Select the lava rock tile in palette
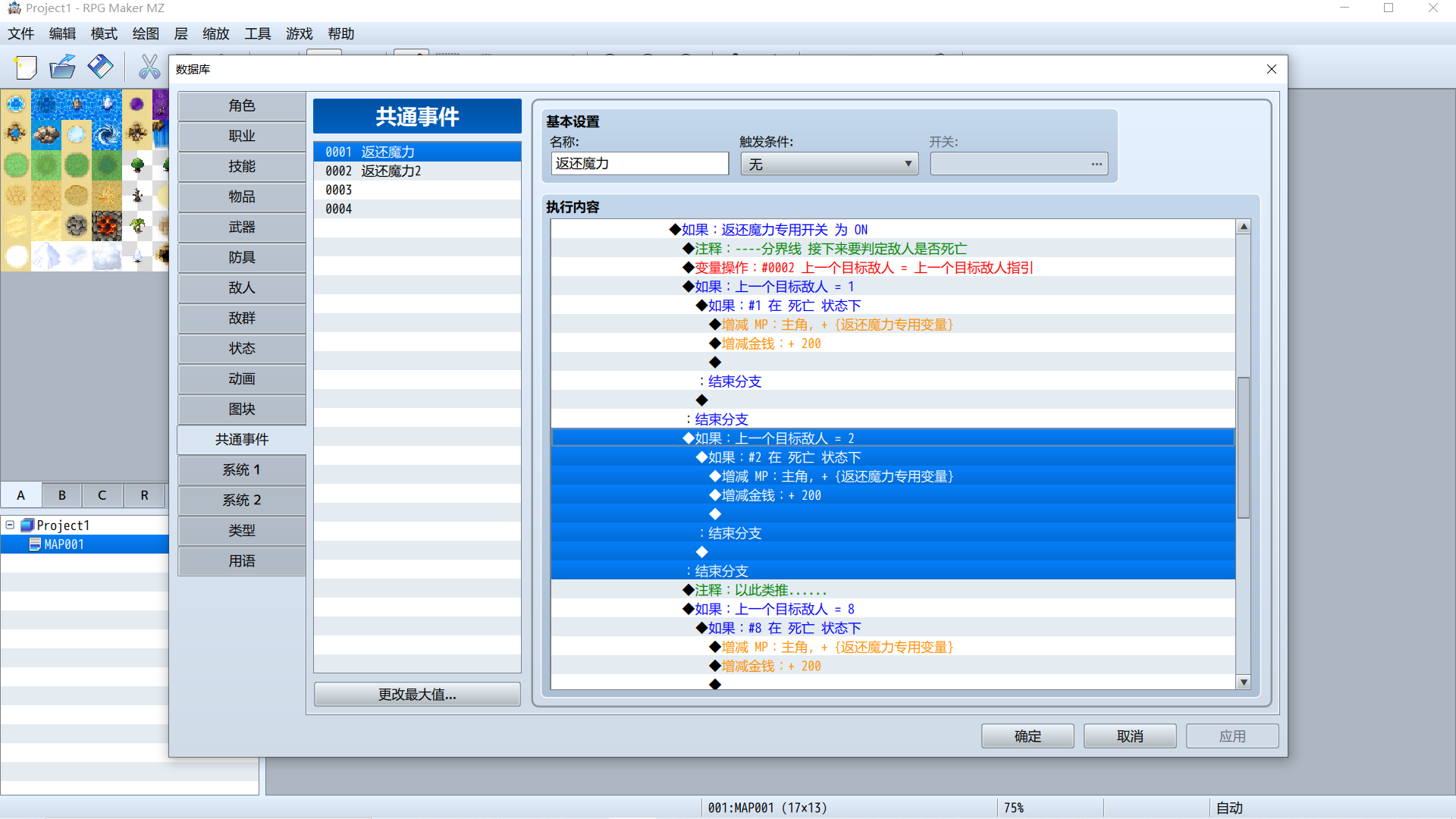 point(107,226)
